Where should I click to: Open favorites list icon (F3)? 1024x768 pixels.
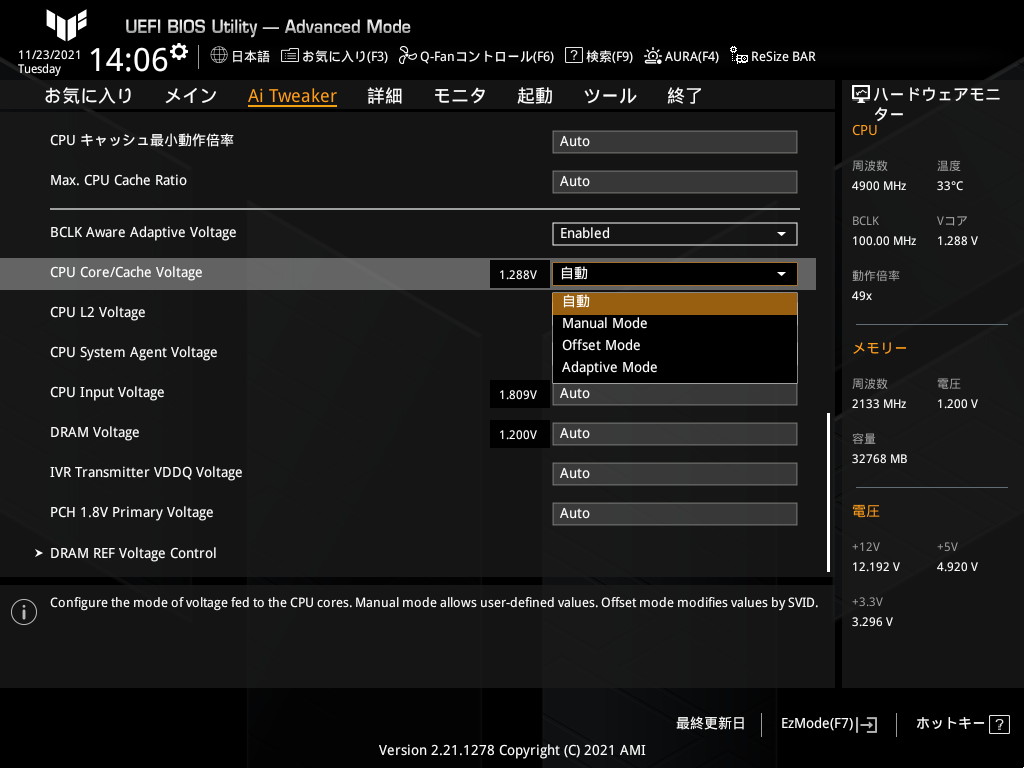(289, 56)
